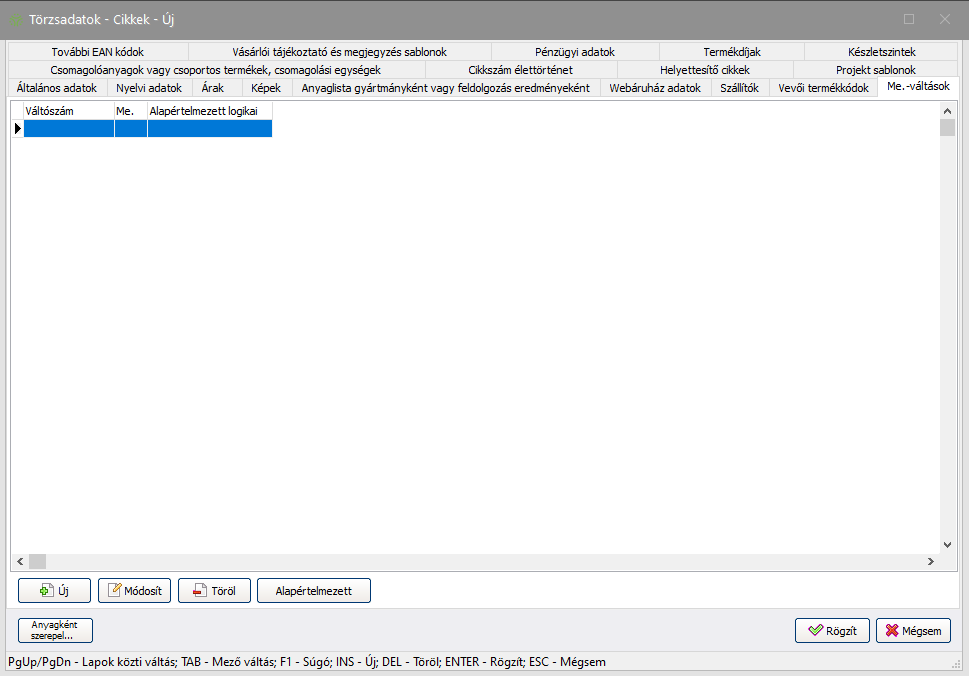
Task: Select the Képek tab
Action: [266, 88]
